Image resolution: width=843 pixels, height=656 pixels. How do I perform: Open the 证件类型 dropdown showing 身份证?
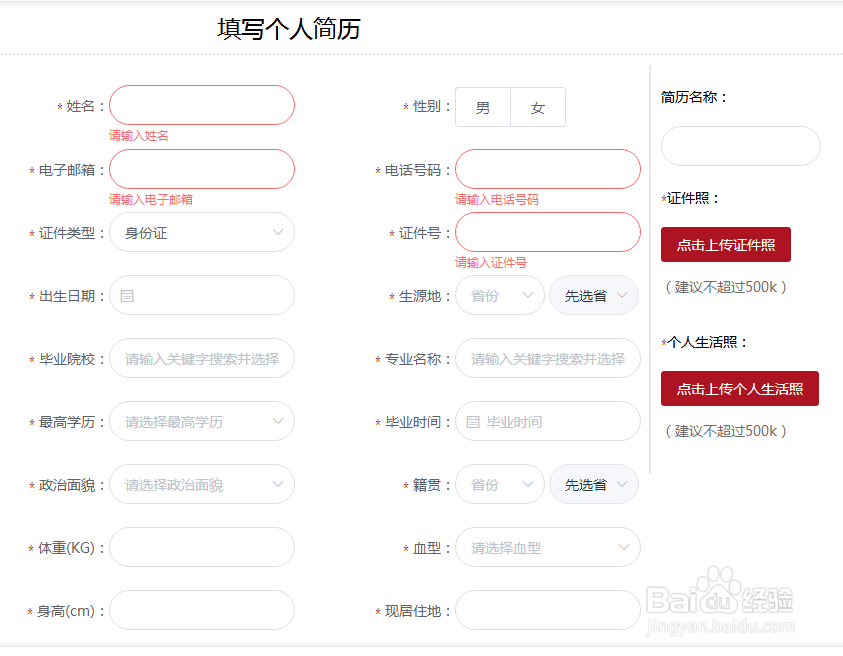[201, 232]
